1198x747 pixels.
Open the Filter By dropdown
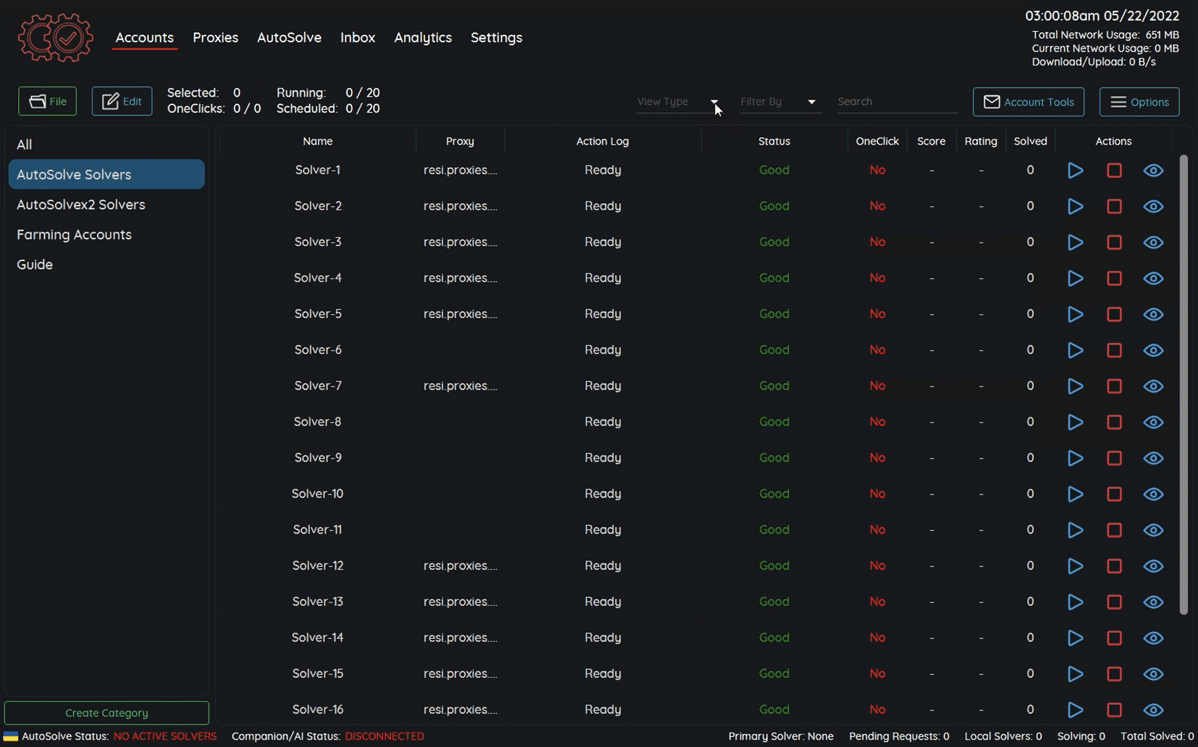(780, 102)
